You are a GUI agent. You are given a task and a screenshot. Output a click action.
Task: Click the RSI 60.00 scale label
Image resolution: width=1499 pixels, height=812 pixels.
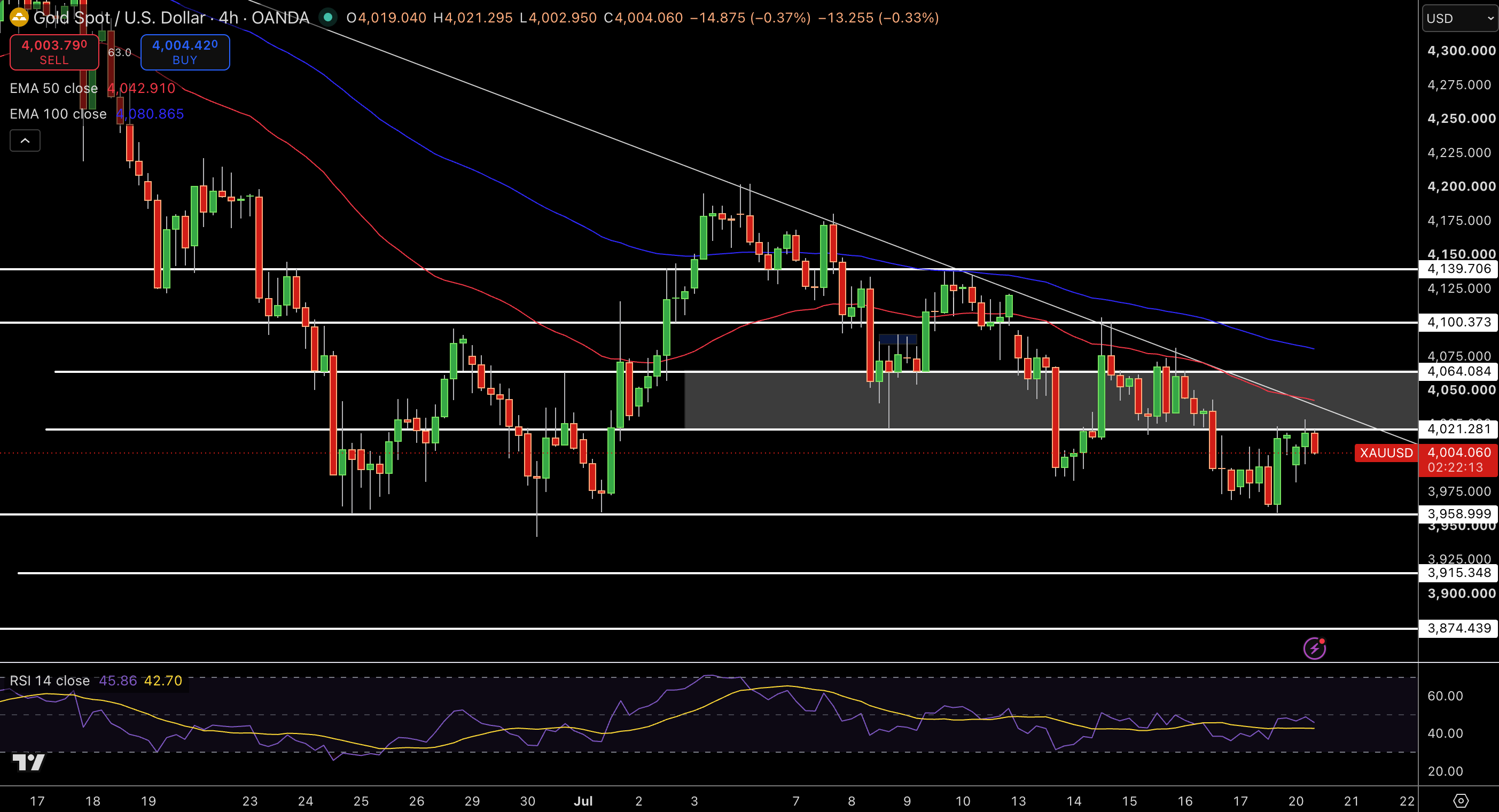click(x=1445, y=696)
